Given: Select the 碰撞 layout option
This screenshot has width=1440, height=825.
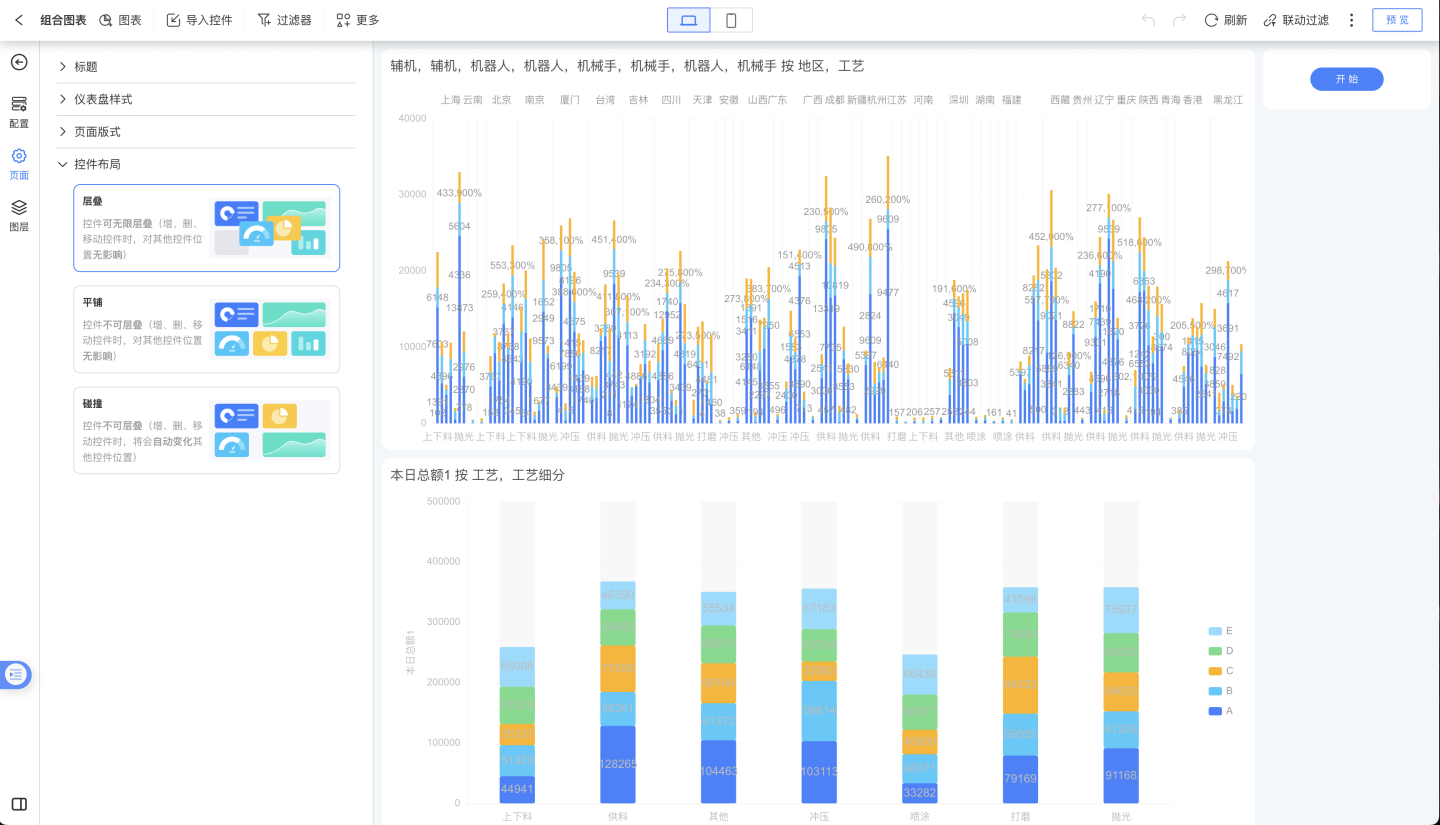Looking at the screenshot, I should pos(206,430).
